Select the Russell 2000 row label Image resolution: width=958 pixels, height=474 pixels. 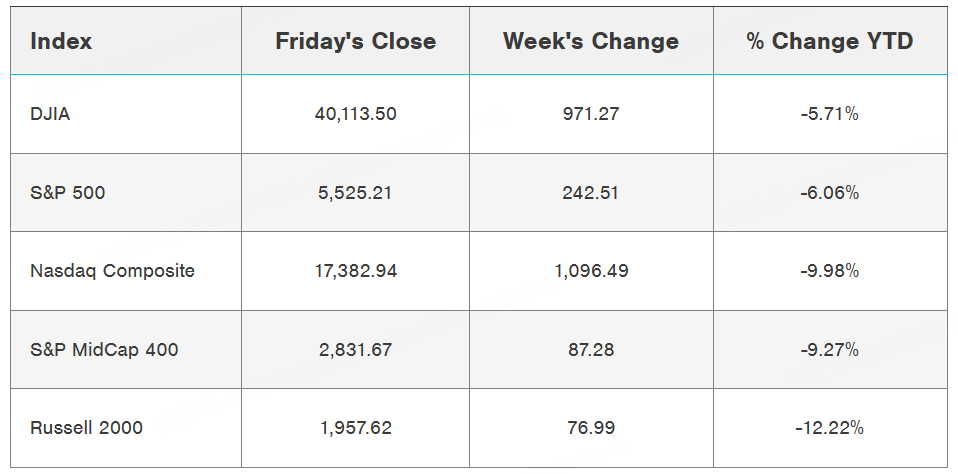pos(86,428)
